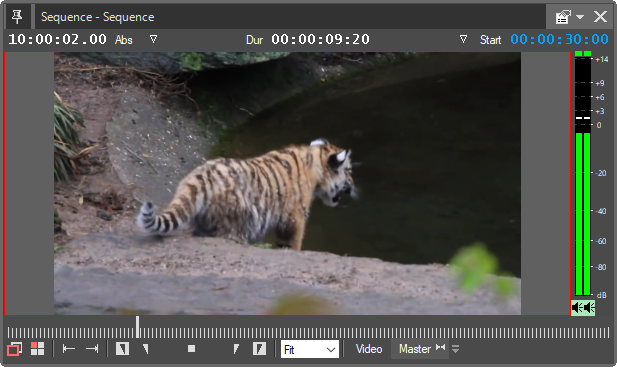This screenshot has height=367, width=617.
Task: Click the audio level meter bars
Action: (x=583, y=173)
